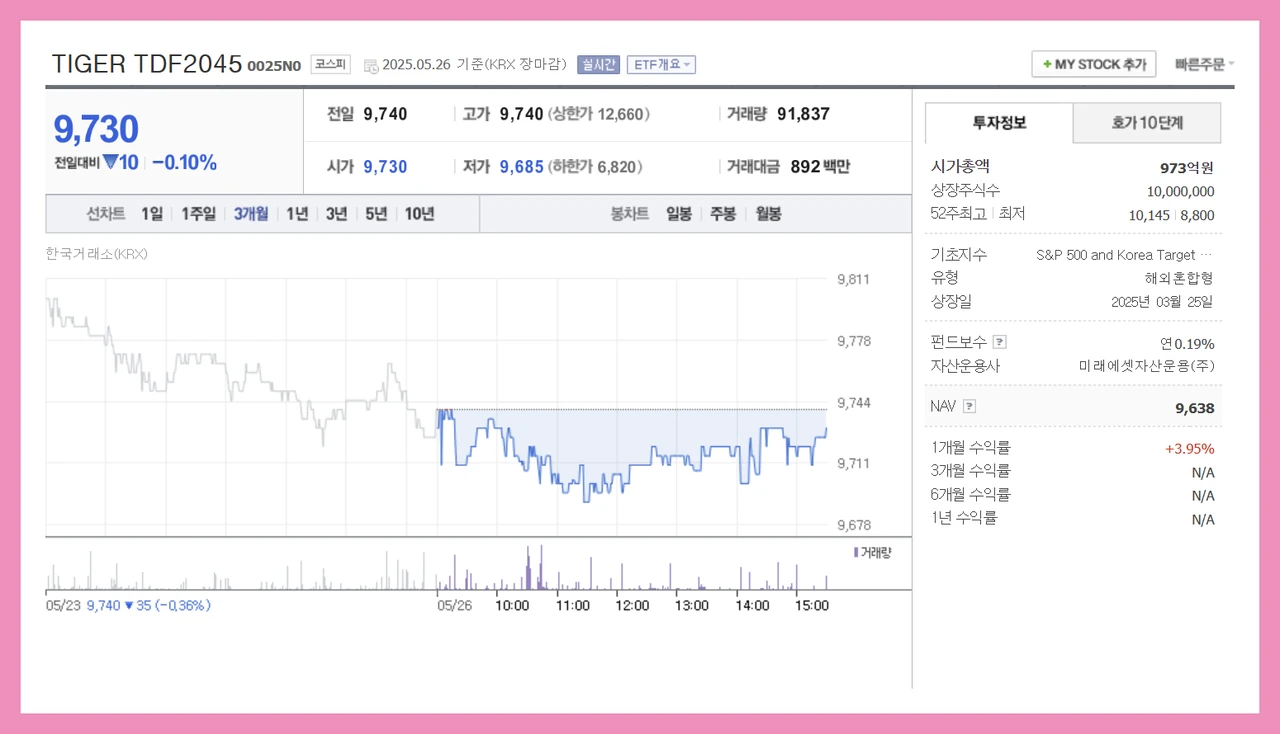Switch the candle chart to 주봉 weekly view
This screenshot has width=1280, height=734.
723,213
